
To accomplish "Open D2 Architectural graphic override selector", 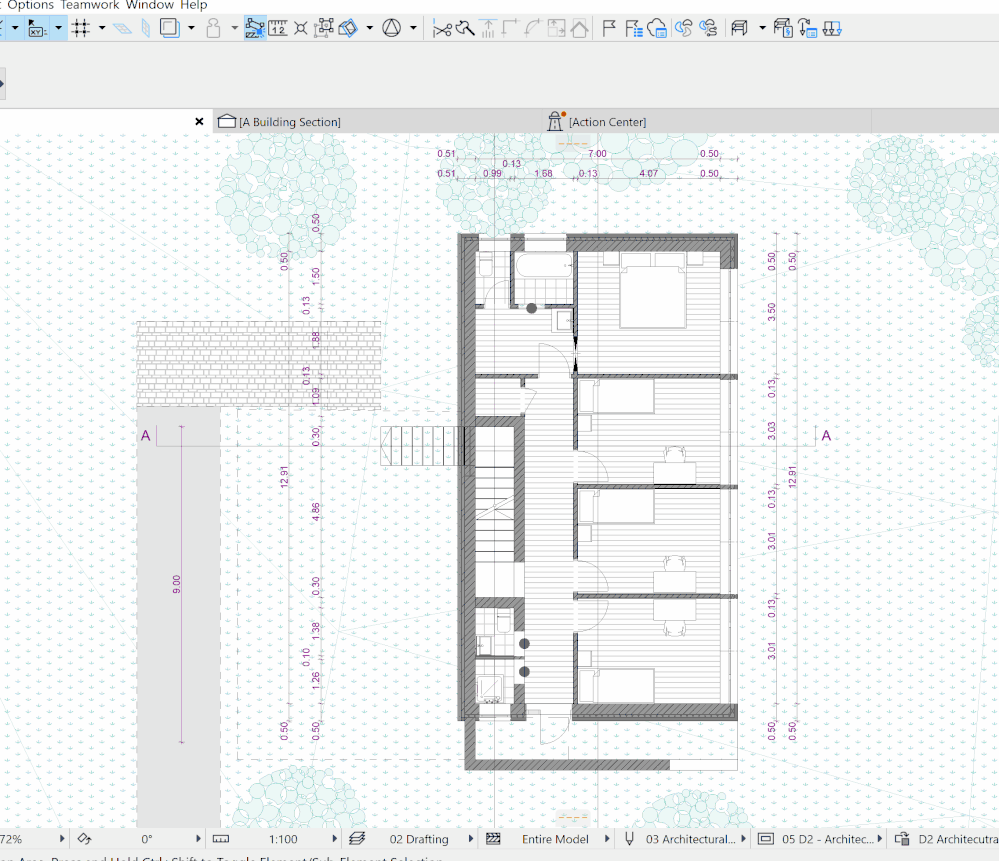I will pyautogui.click(x=945, y=839).
